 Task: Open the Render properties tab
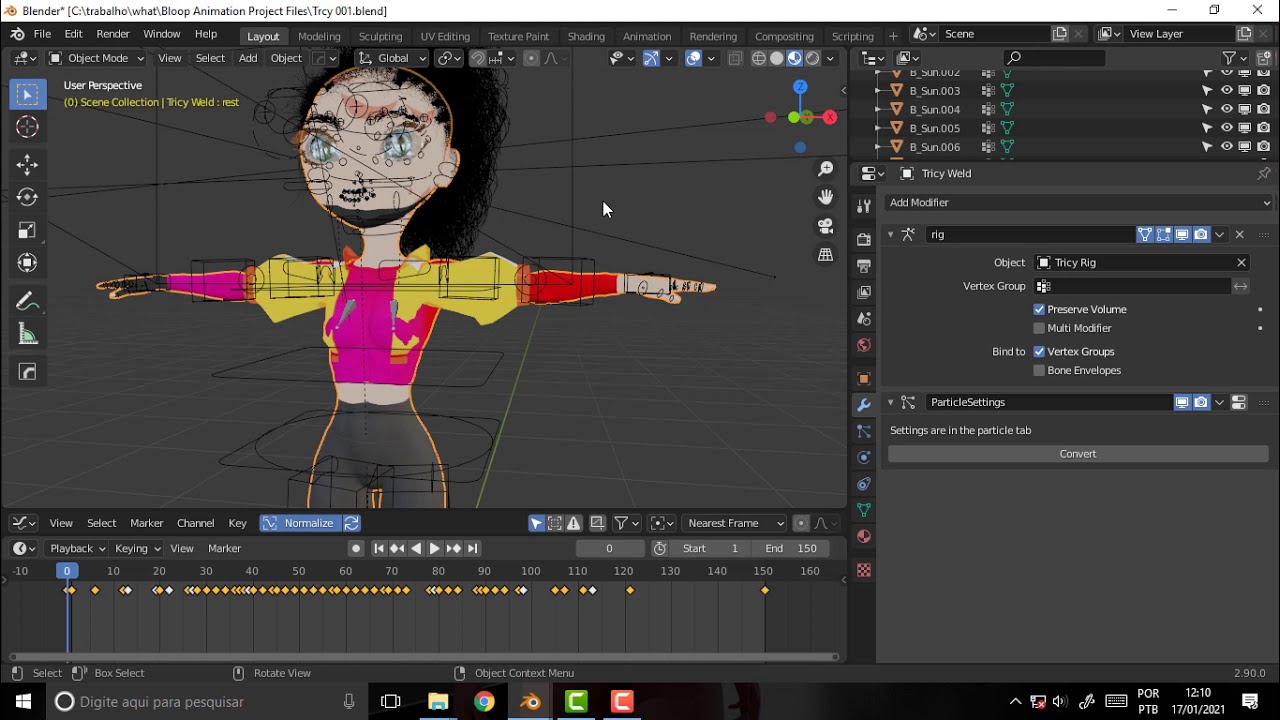pos(864,240)
